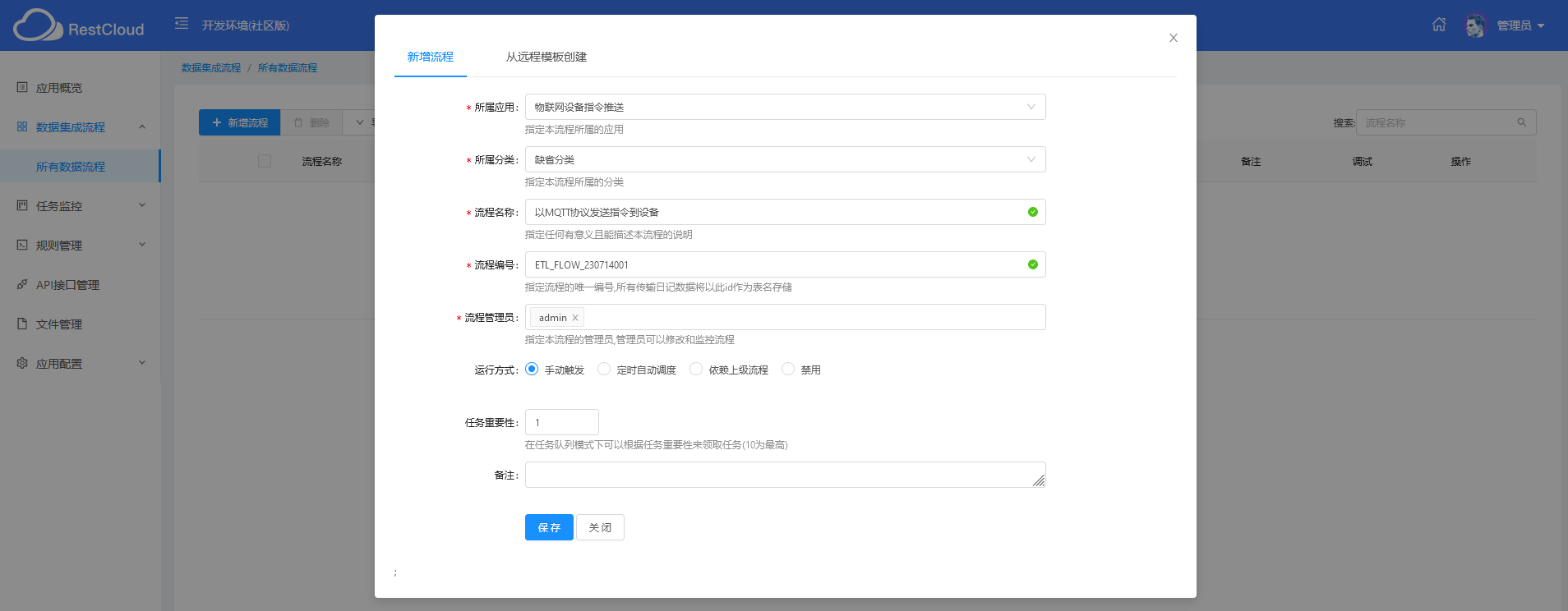Click the 文件管理 sidebar icon

(22, 324)
